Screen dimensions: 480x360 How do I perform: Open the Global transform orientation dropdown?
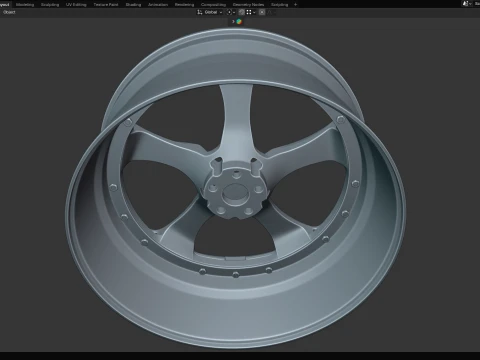pyautogui.click(x=210, y=12)
